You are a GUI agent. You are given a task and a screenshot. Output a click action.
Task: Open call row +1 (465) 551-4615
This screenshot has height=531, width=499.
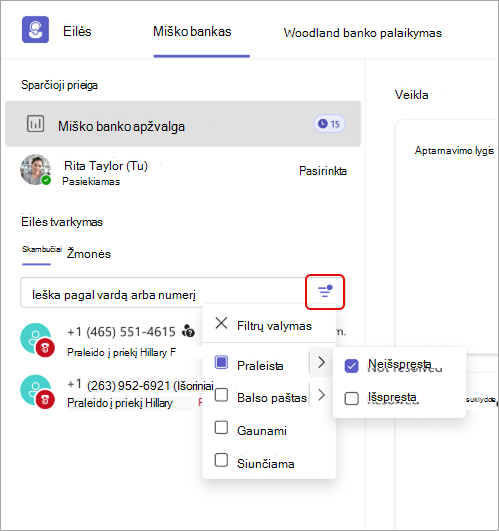click(x=112, y=340)
